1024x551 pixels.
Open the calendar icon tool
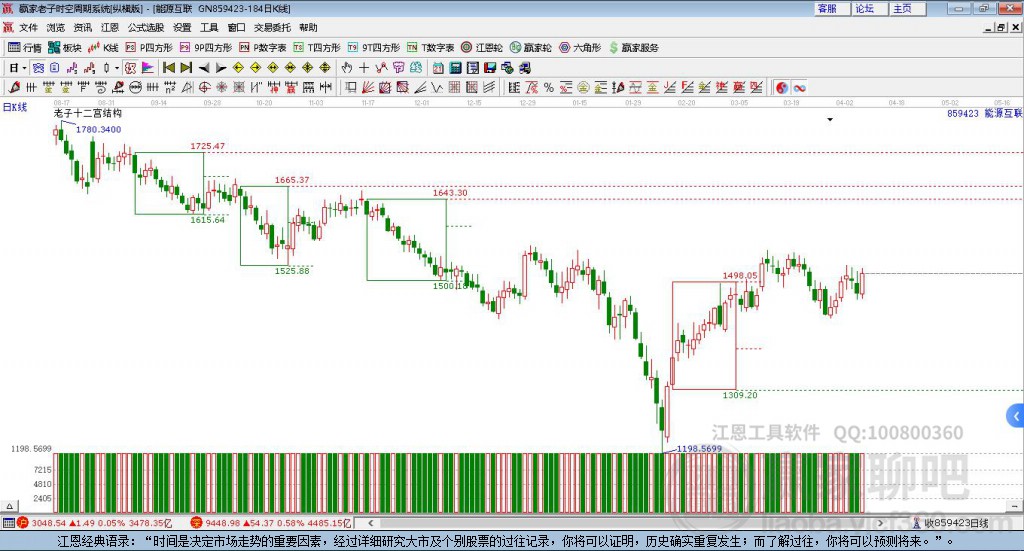pyautogui.click(x=438, y=68)
